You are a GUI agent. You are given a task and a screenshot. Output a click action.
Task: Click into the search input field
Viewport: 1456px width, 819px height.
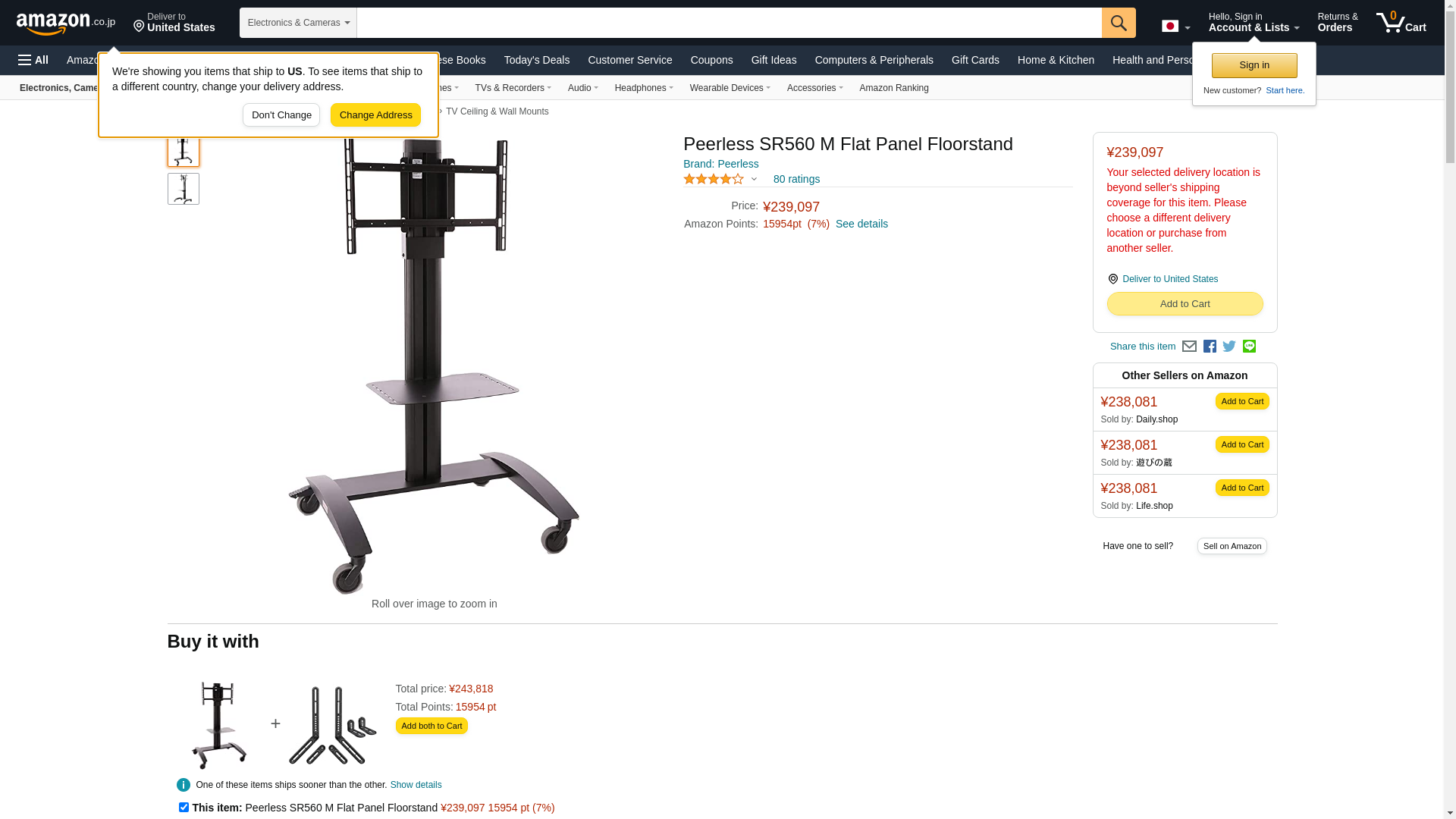729,23
